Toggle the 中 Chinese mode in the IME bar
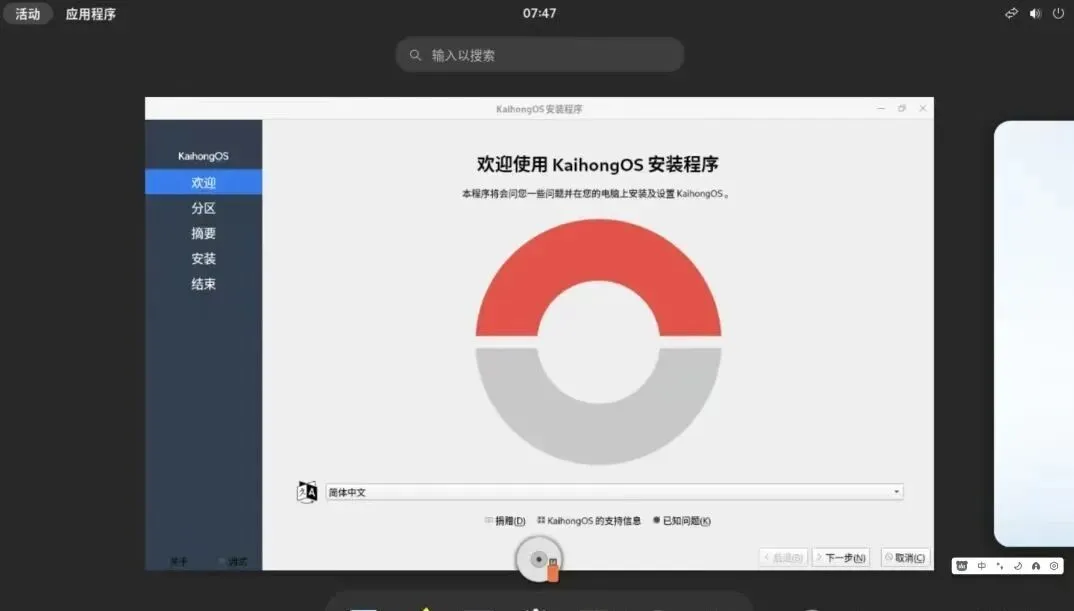This screenshot has height=611, width=1074. [x=982, y=566]
